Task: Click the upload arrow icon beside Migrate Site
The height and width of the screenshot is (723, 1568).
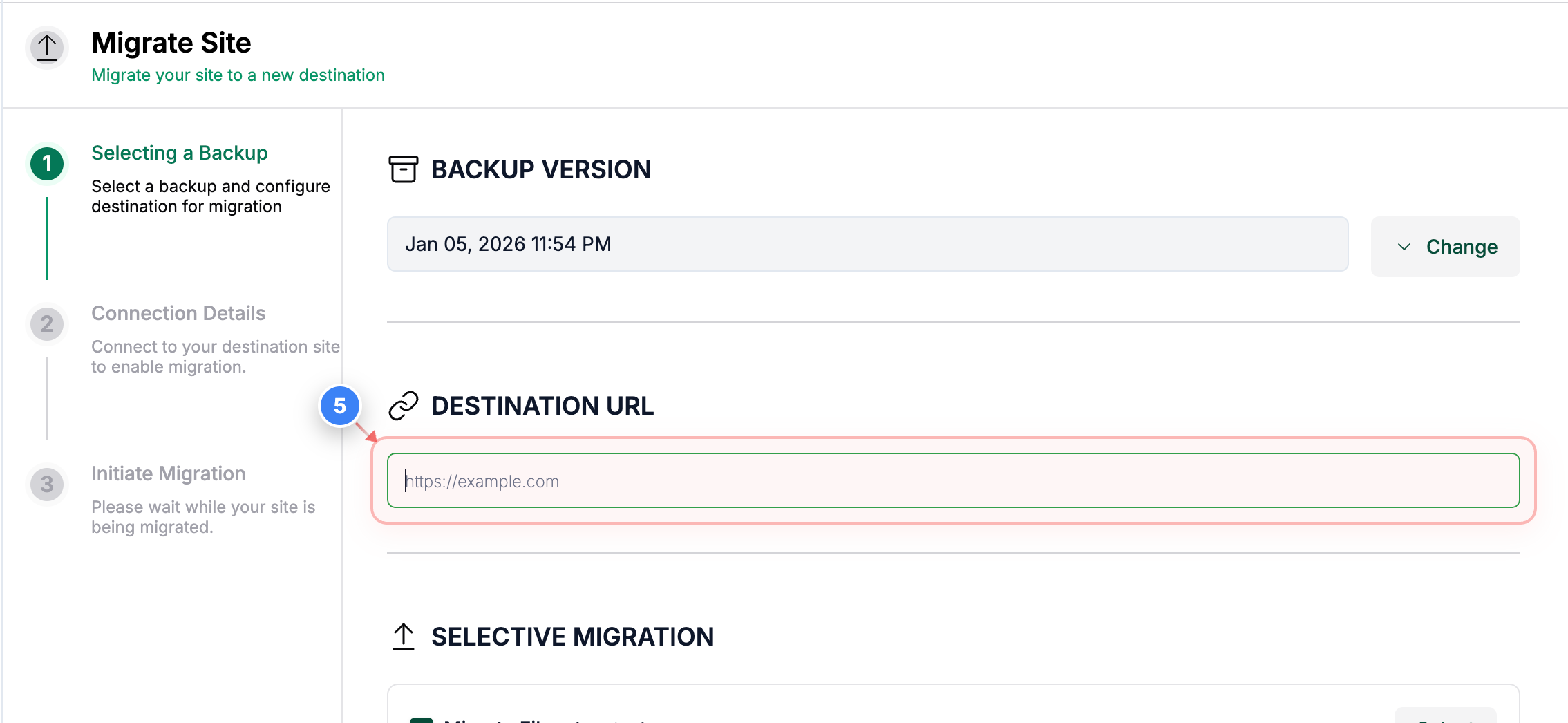Action: tap(47, 48)
